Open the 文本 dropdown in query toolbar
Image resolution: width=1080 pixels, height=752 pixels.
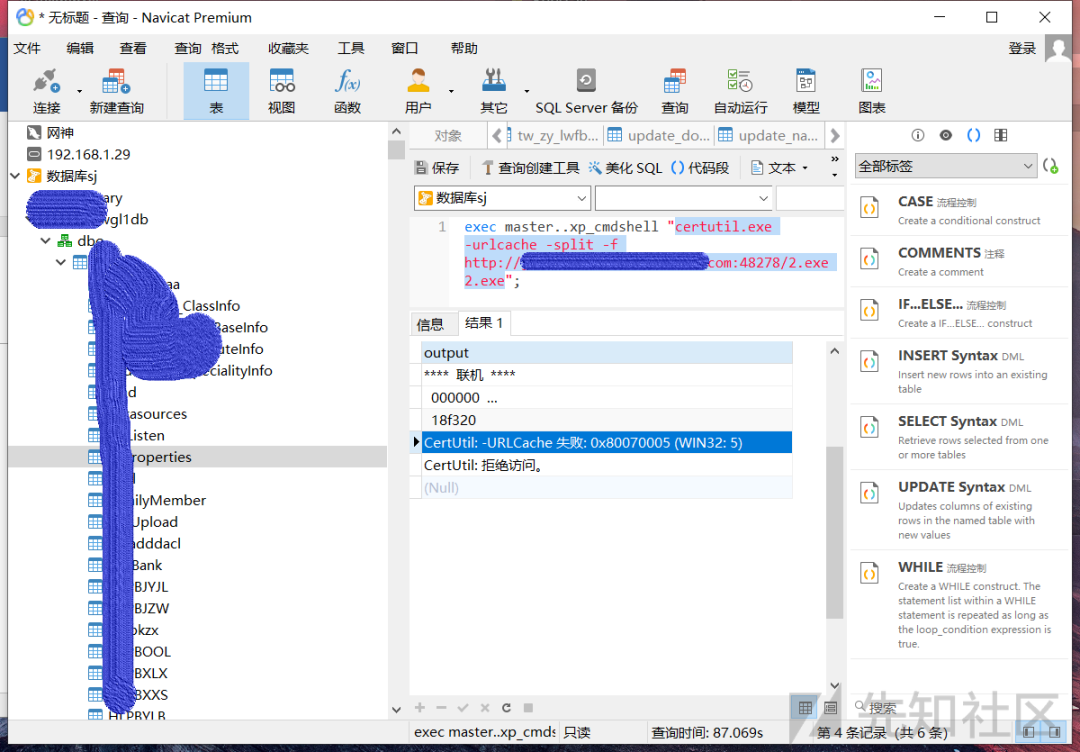tap(779, 168)
